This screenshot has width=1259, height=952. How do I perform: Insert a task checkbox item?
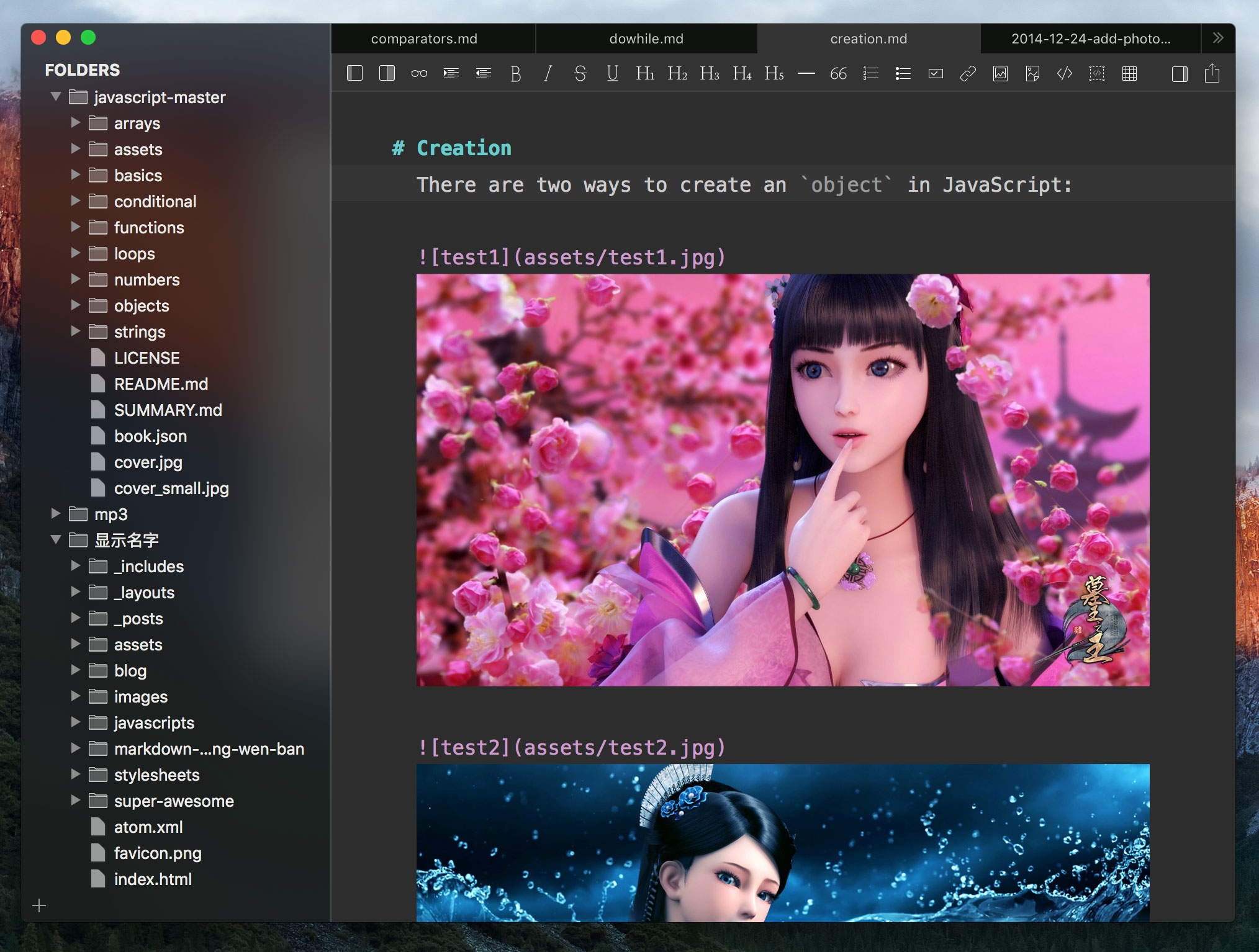[935, 74]
